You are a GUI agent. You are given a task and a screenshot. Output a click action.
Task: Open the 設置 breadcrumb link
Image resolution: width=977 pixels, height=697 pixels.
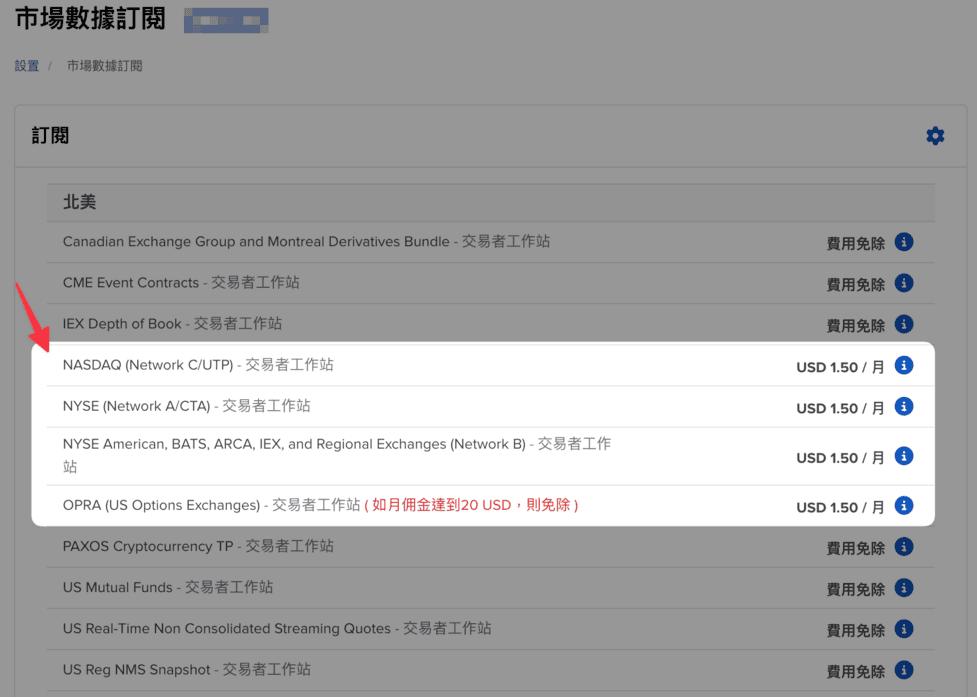[26, 65]
